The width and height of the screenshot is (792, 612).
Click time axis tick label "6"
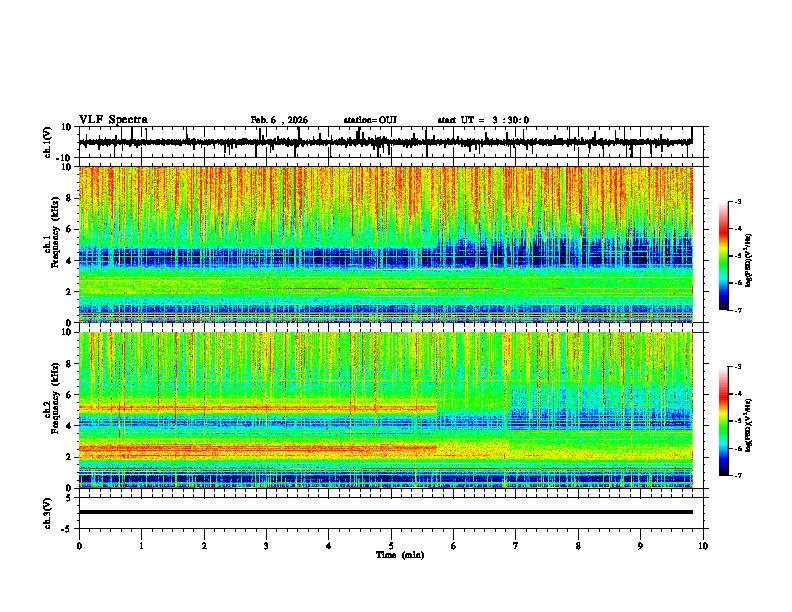(454, 546)
